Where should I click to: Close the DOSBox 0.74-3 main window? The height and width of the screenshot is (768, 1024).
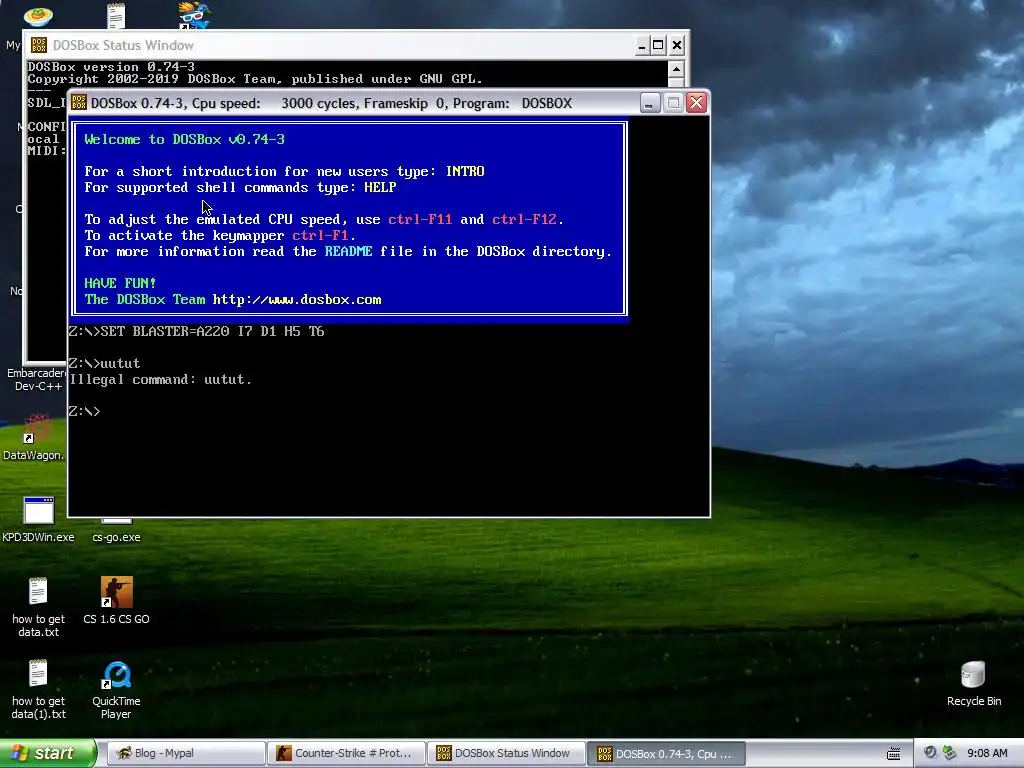pos(697,103)
